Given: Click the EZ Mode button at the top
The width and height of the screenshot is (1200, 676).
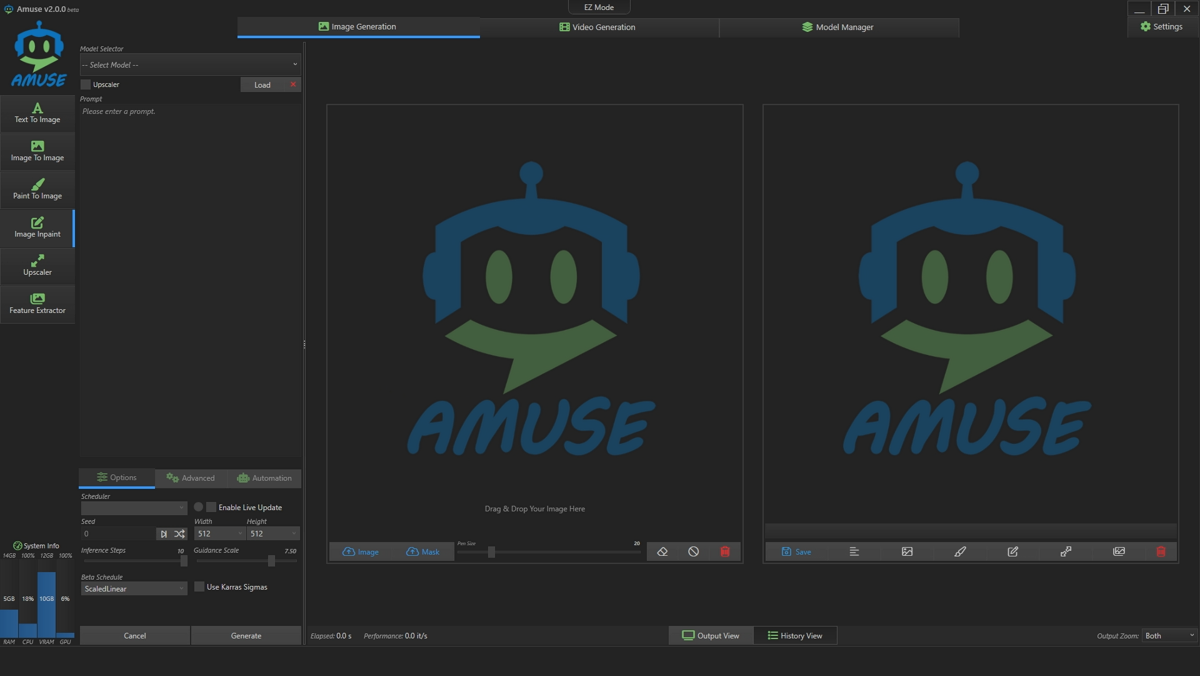Looking at the screenshot, I should (598, 7).
